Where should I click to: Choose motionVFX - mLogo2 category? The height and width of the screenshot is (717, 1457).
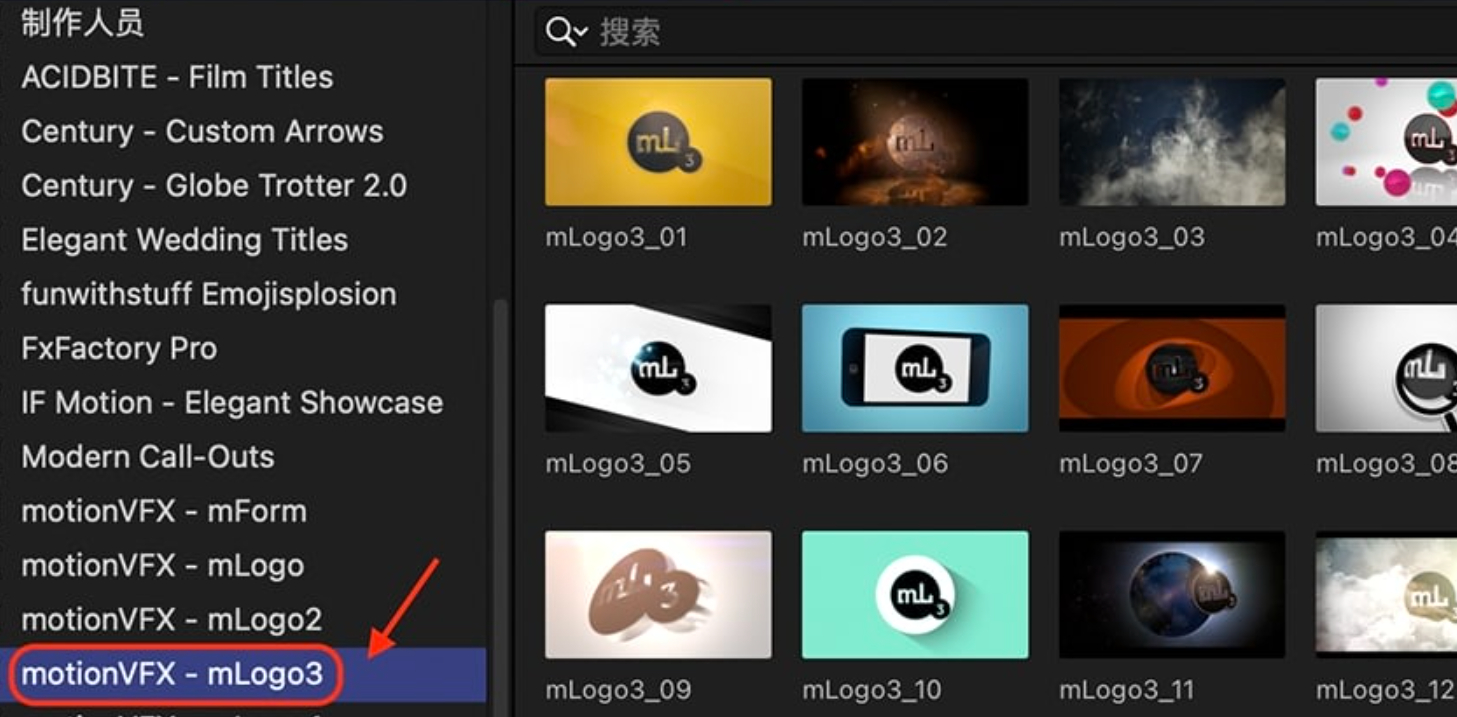[172, 619]
